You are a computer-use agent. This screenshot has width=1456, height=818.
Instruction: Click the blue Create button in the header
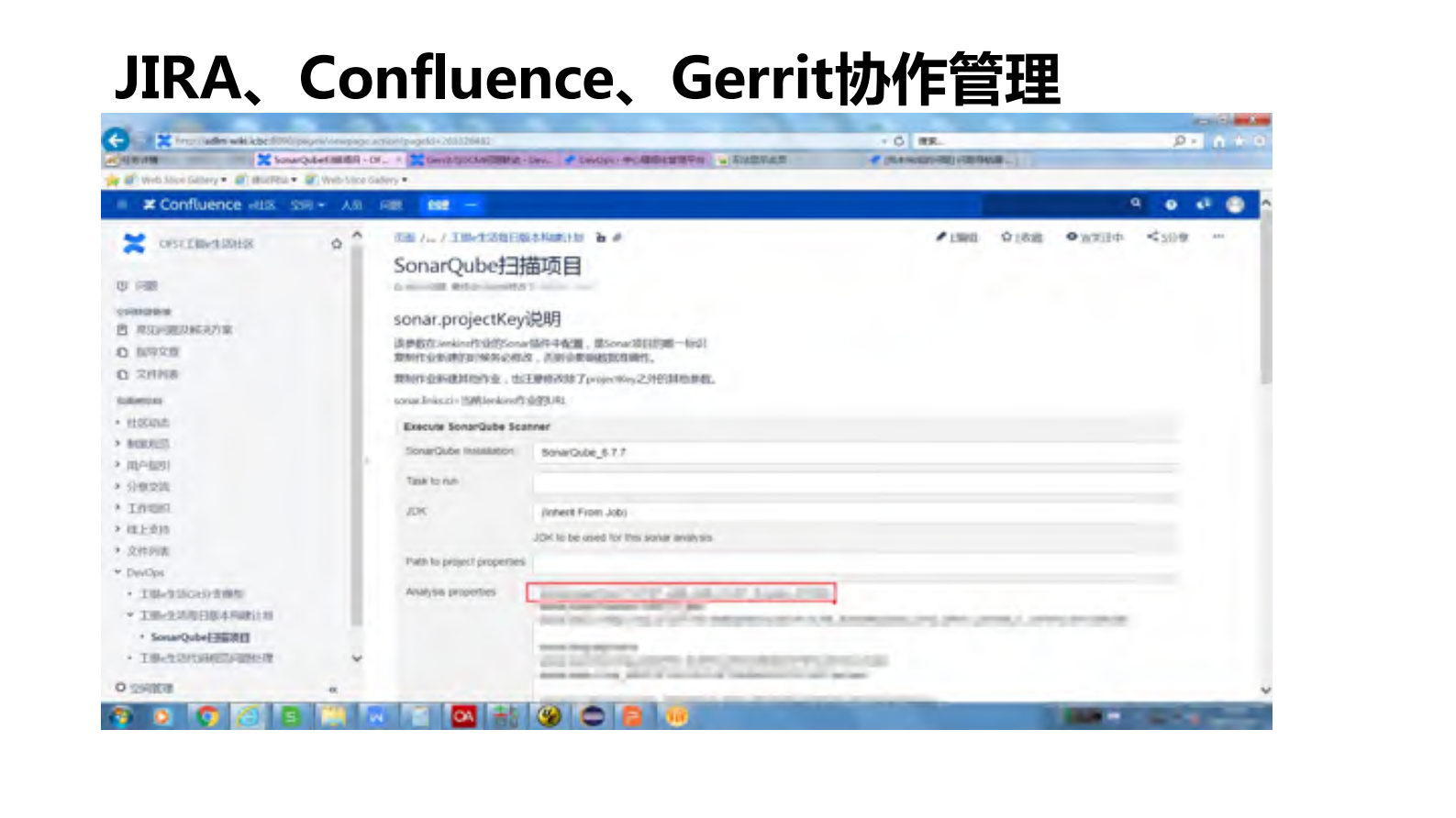pyautogui.click(x=439, y=204)
